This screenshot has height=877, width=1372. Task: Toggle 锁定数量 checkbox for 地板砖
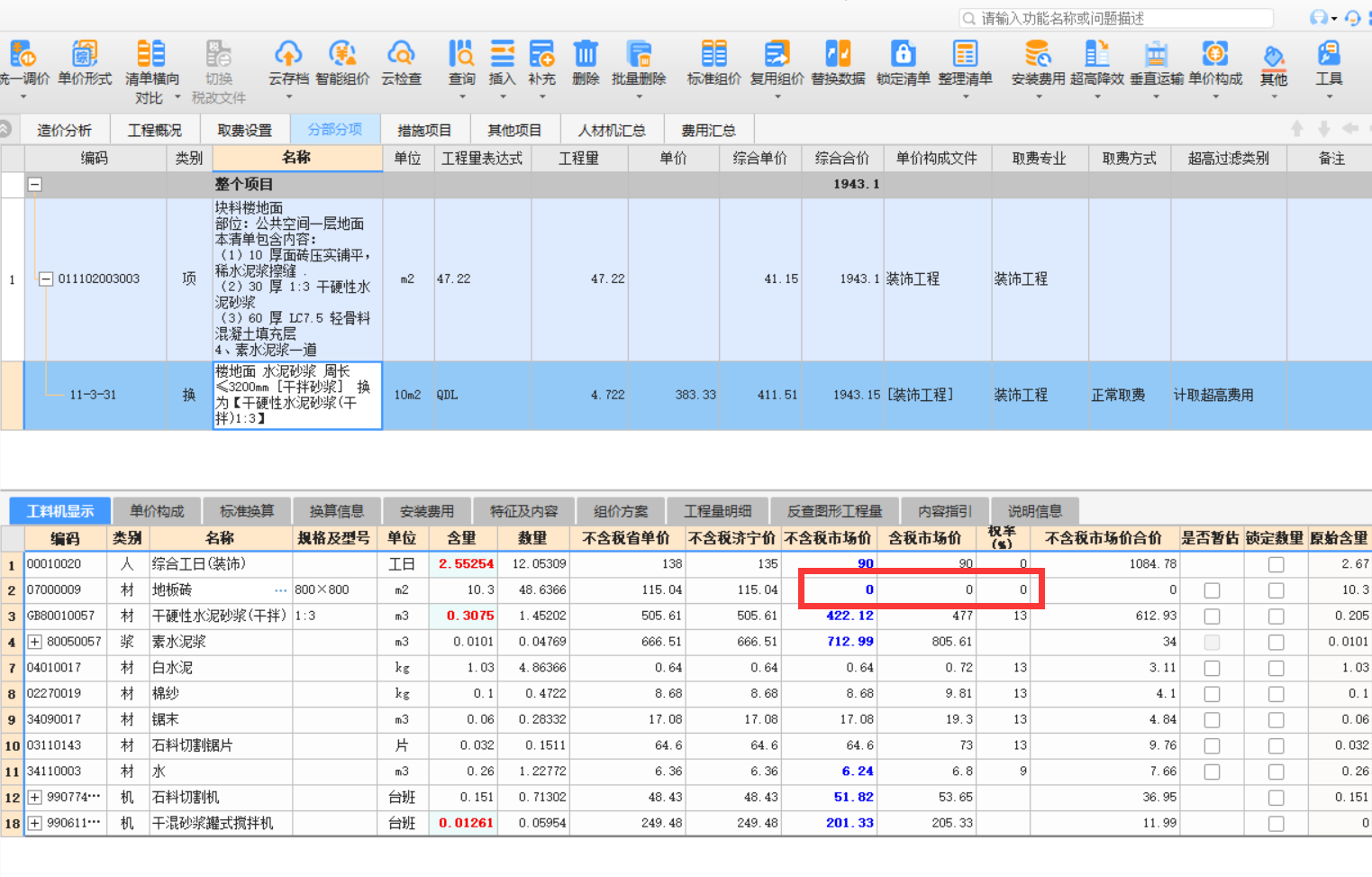coord(1276,590)
